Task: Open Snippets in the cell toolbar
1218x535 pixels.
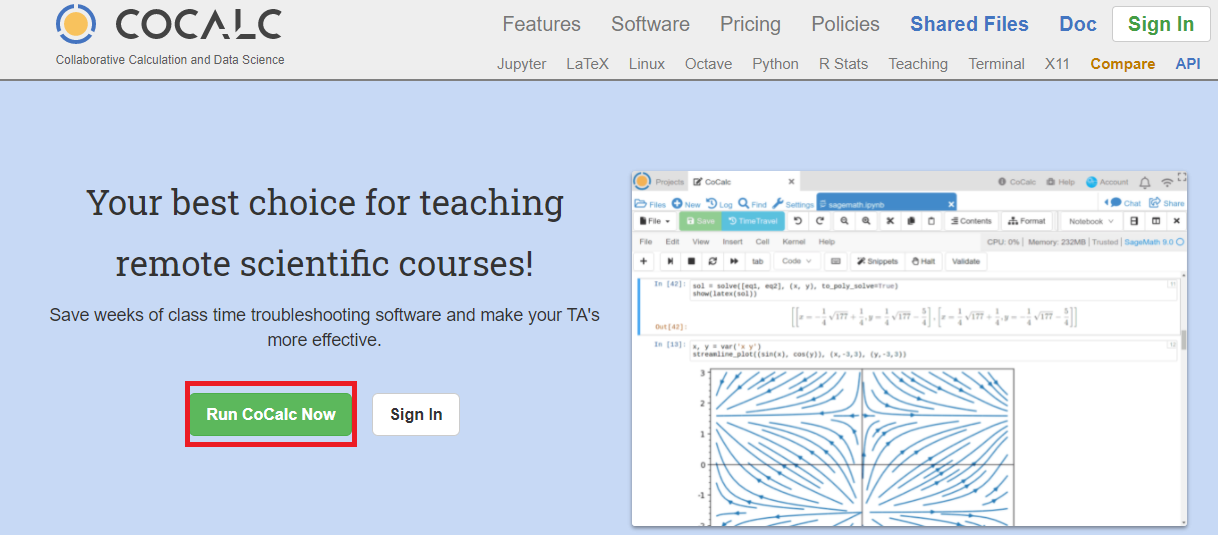Action: pos(876,261)
